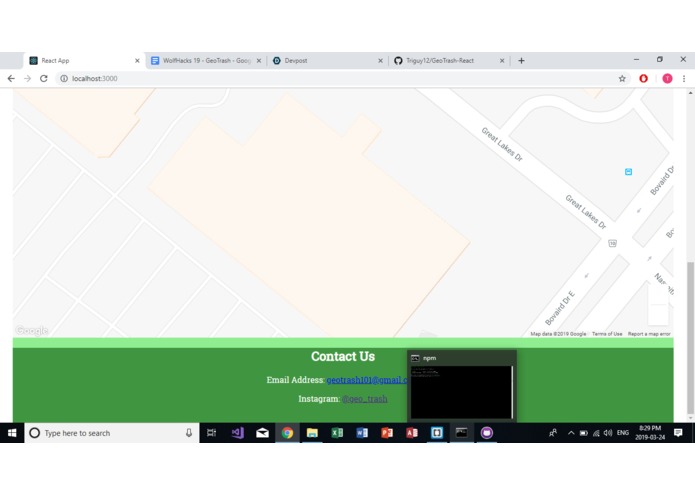Open the Chrome profile avatar

coord(667,78)
